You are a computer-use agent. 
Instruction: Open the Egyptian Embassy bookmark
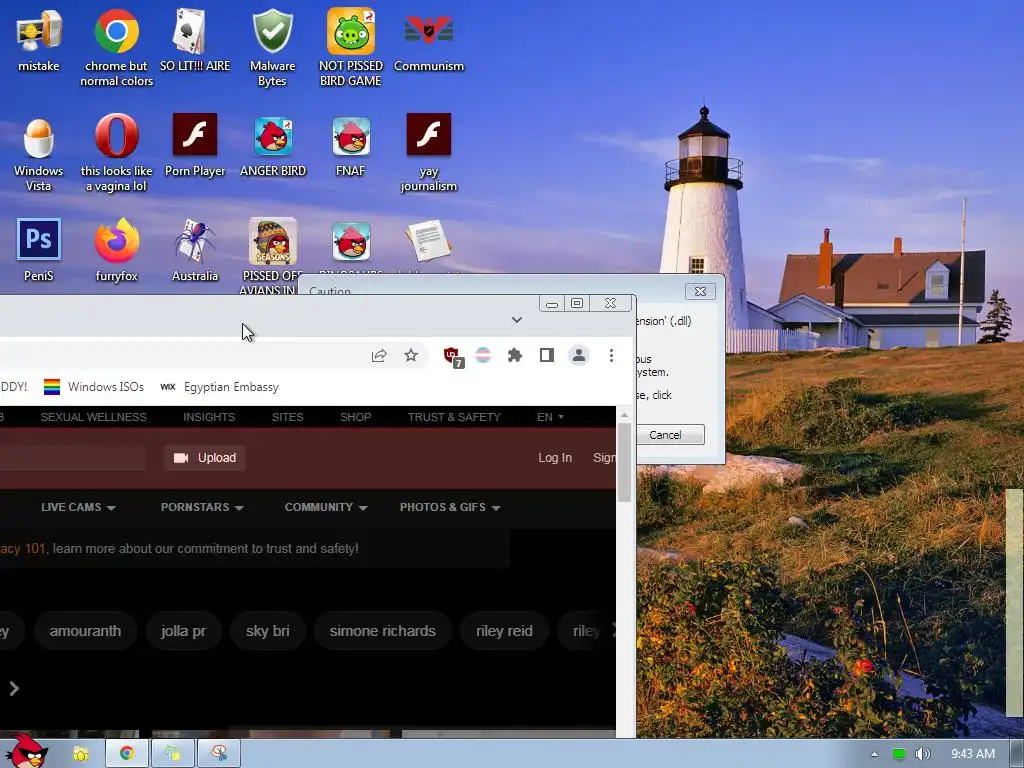click(219, 387)
